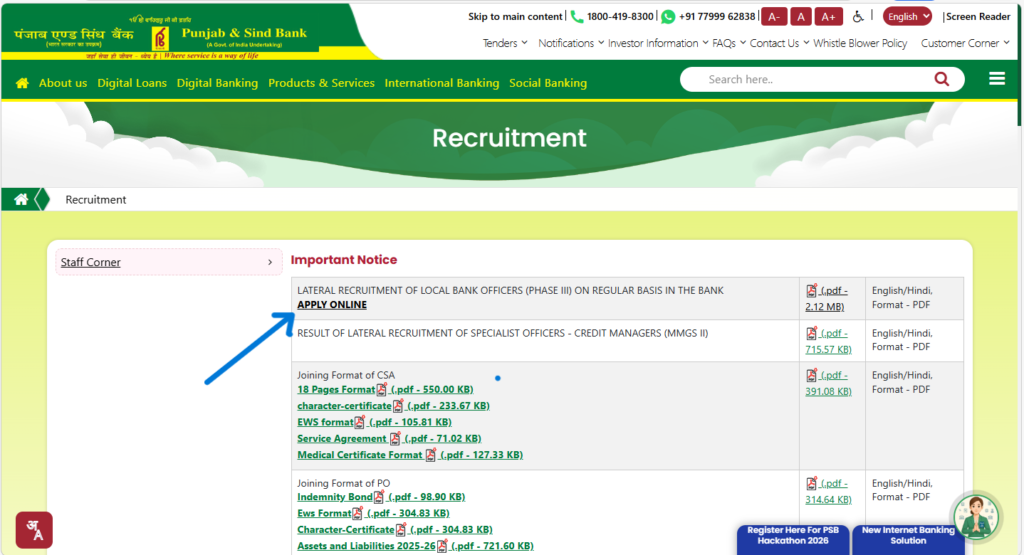This screenshot has height=555, width=1024.
Task: Click PDF icon next to Service Agreement
Action: pos(394,439)
